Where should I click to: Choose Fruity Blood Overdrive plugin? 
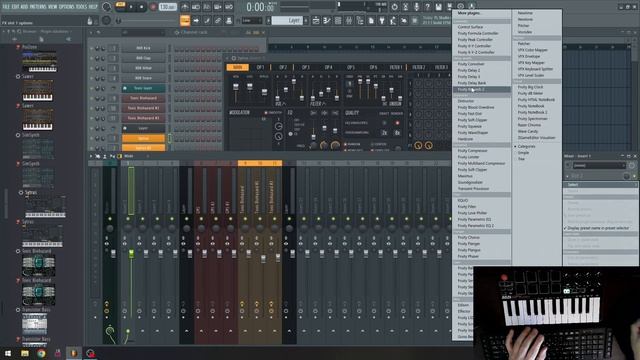(x=476, y=107)
